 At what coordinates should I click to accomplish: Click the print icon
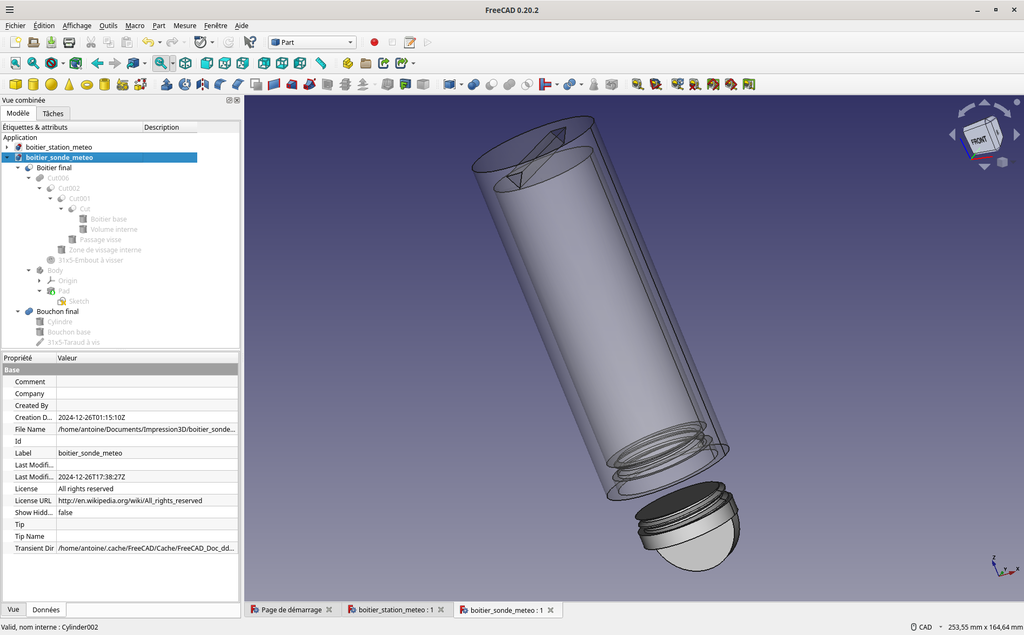coord(69,42)
